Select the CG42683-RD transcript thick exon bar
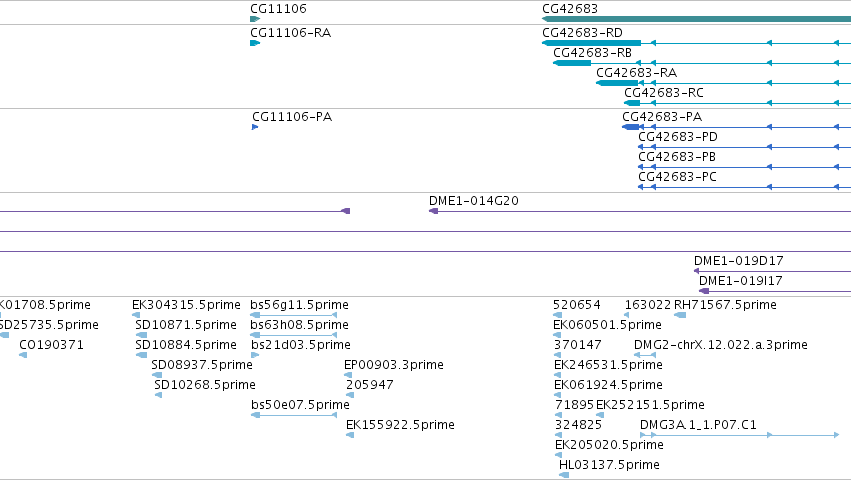The height and width of the screenshot is (480, 851). pos(592,43)
